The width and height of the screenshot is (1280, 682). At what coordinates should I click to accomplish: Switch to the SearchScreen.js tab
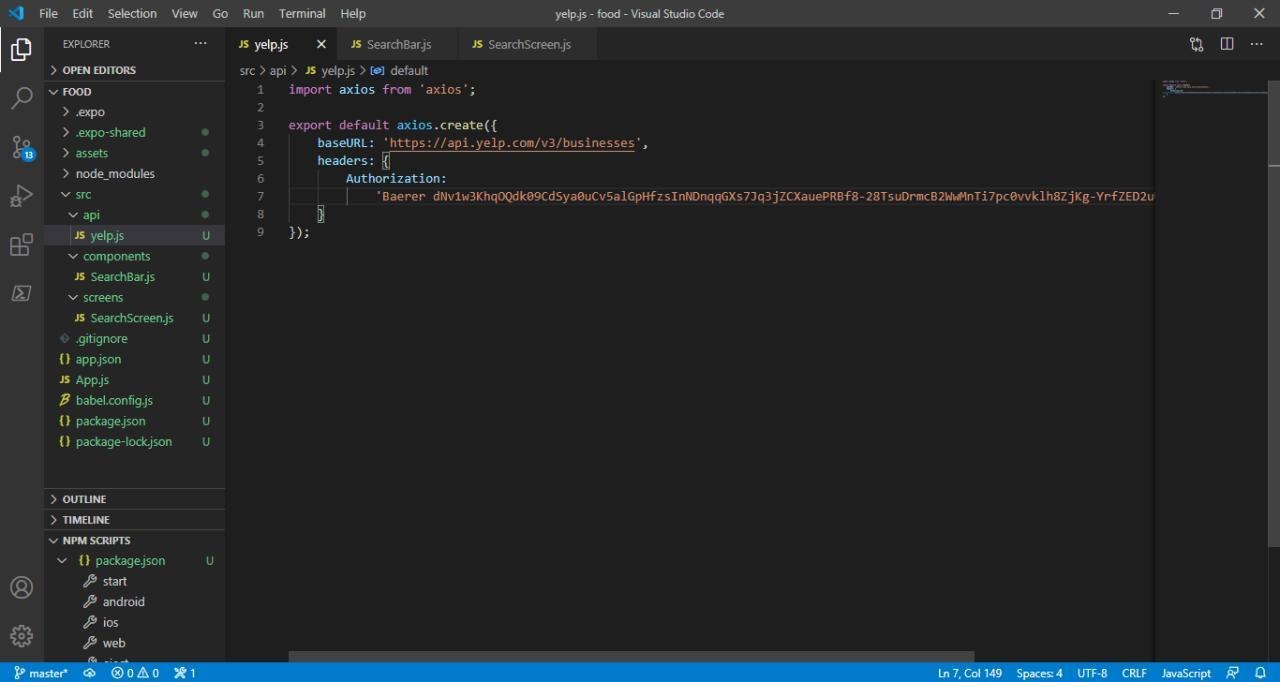pos(528,44)
